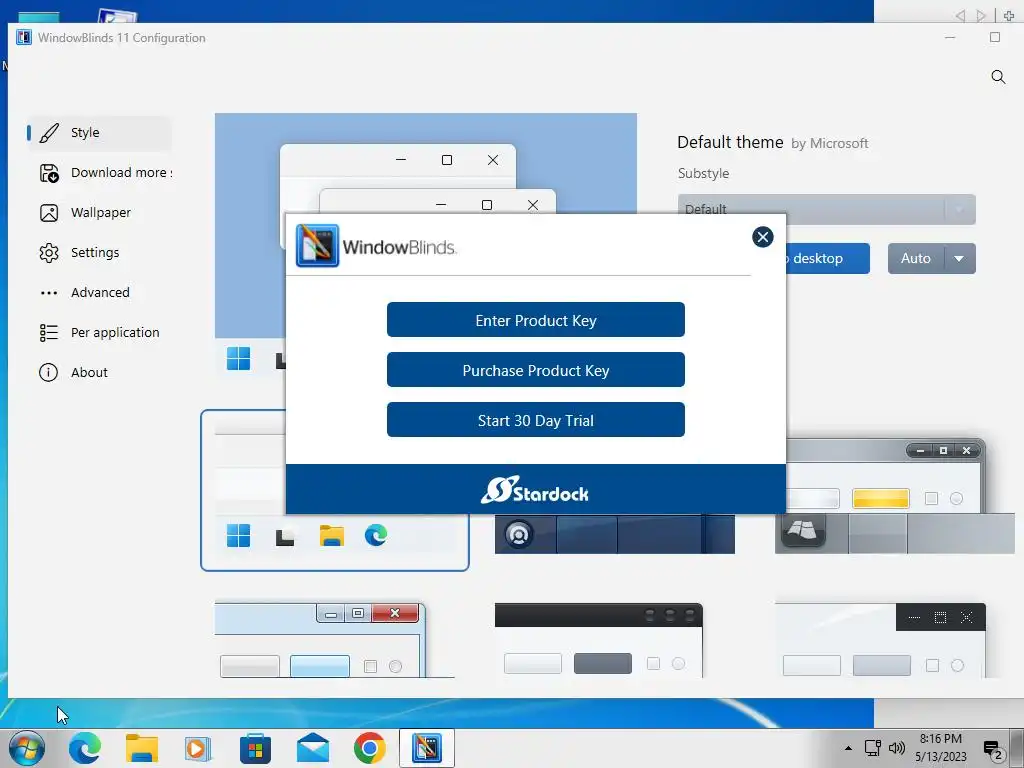Click the WindowBlinds logo in dialog
The height and width of the screenshot is (768, 1024).
(376, 246)
